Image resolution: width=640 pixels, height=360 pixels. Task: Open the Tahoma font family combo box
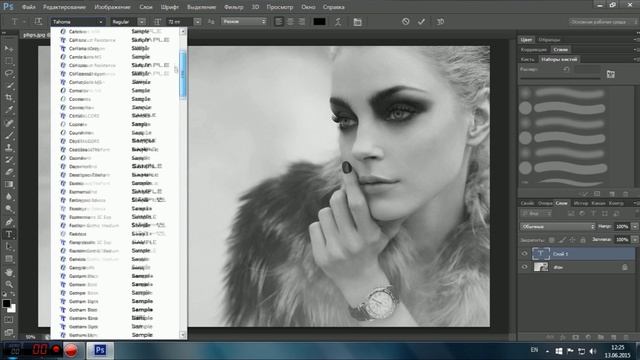78,22
